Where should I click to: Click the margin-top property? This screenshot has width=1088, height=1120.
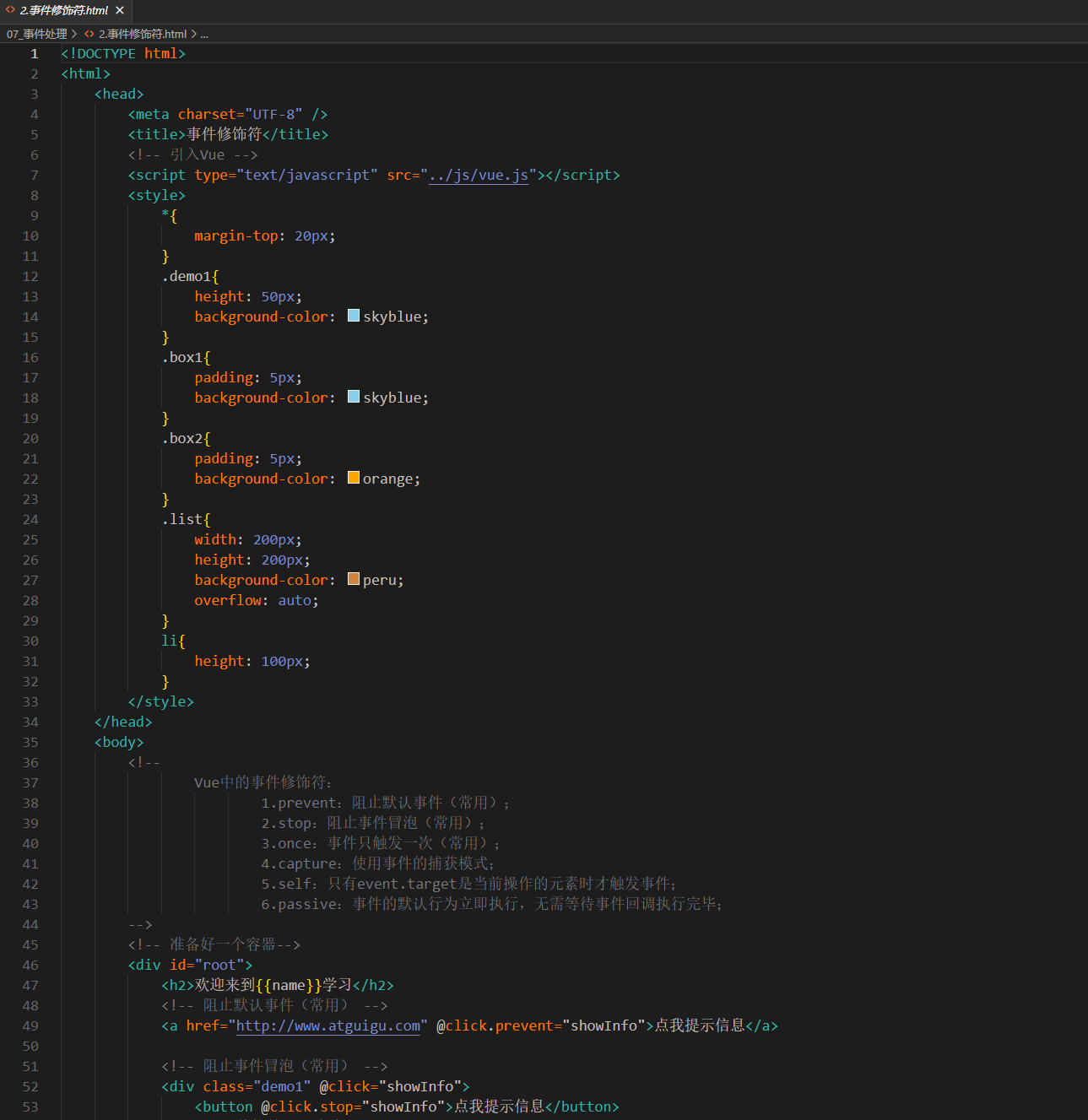236,235
